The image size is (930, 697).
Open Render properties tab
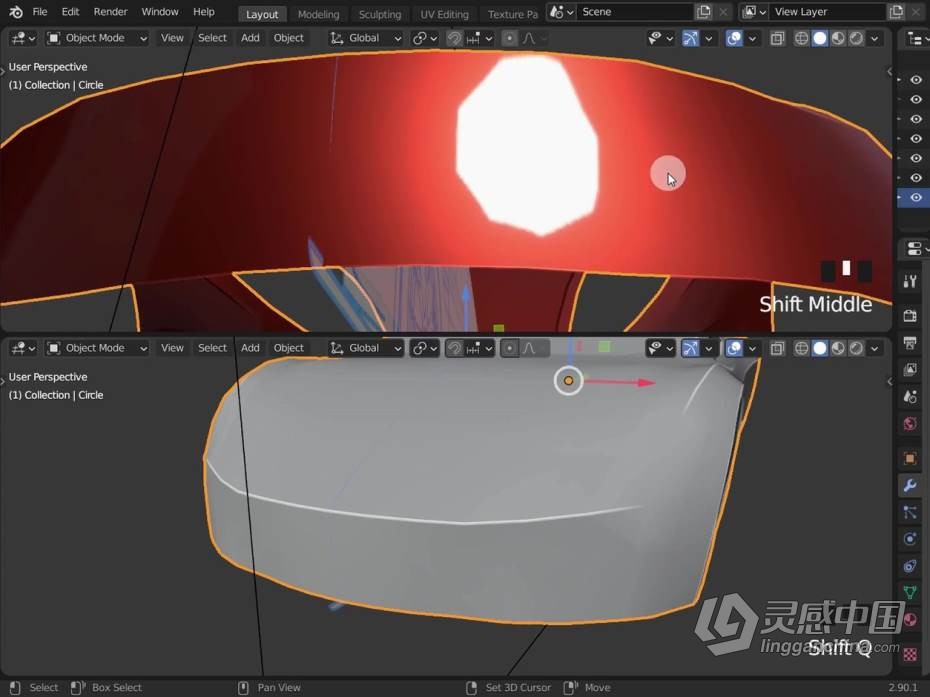pyautogui.click(x=910, y=316)
